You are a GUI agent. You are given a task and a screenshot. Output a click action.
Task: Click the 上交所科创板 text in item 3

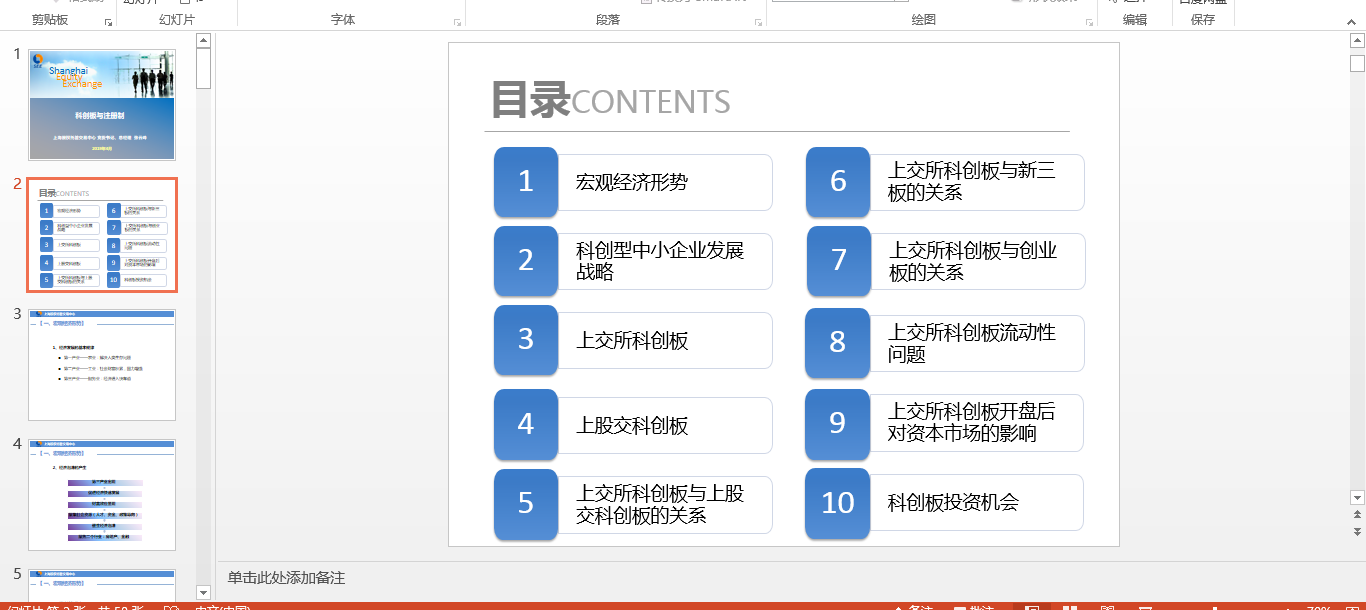(632, 341)
